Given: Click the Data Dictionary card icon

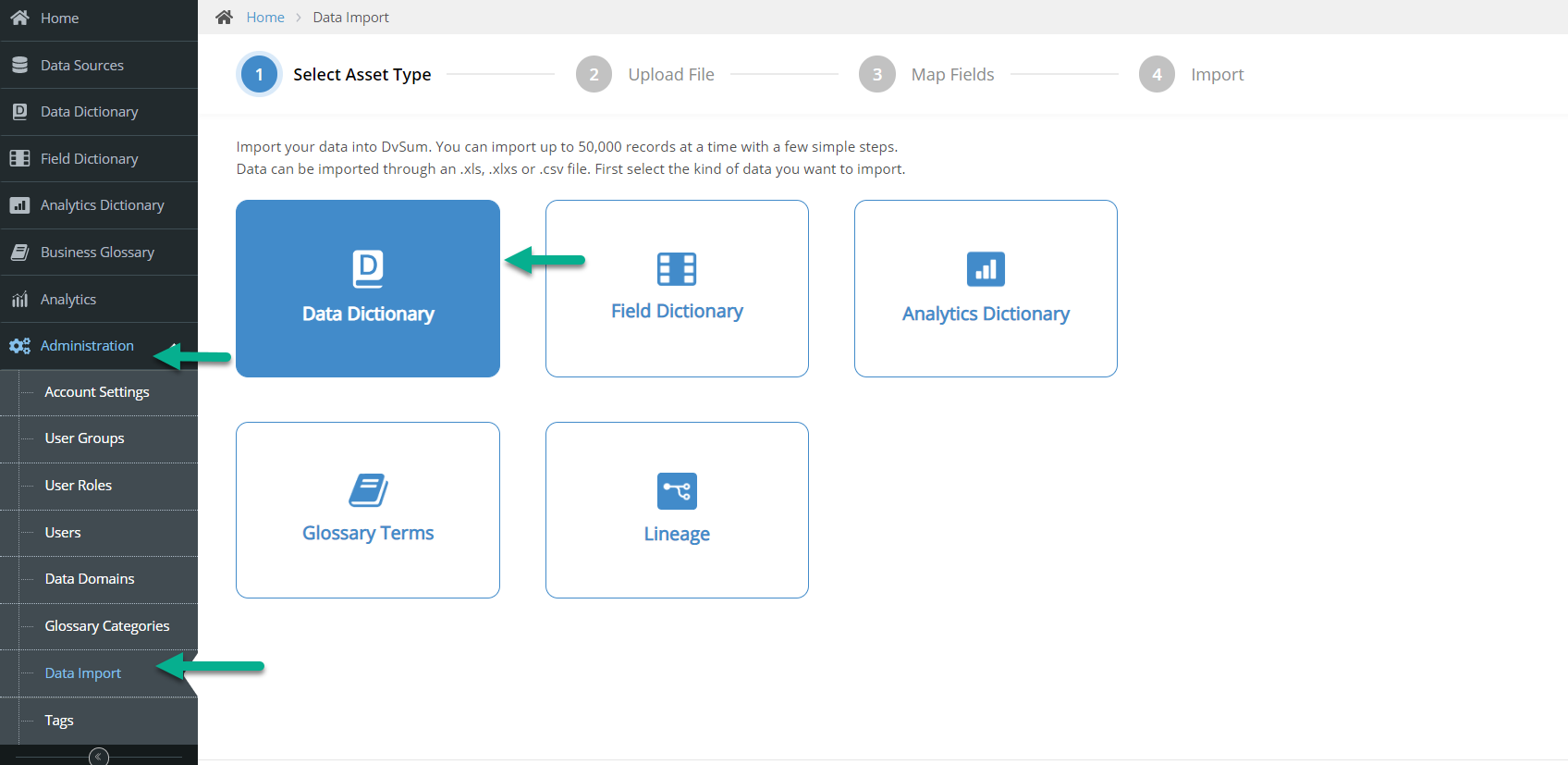Looking at the screenshot, I should tap(368, 269).
